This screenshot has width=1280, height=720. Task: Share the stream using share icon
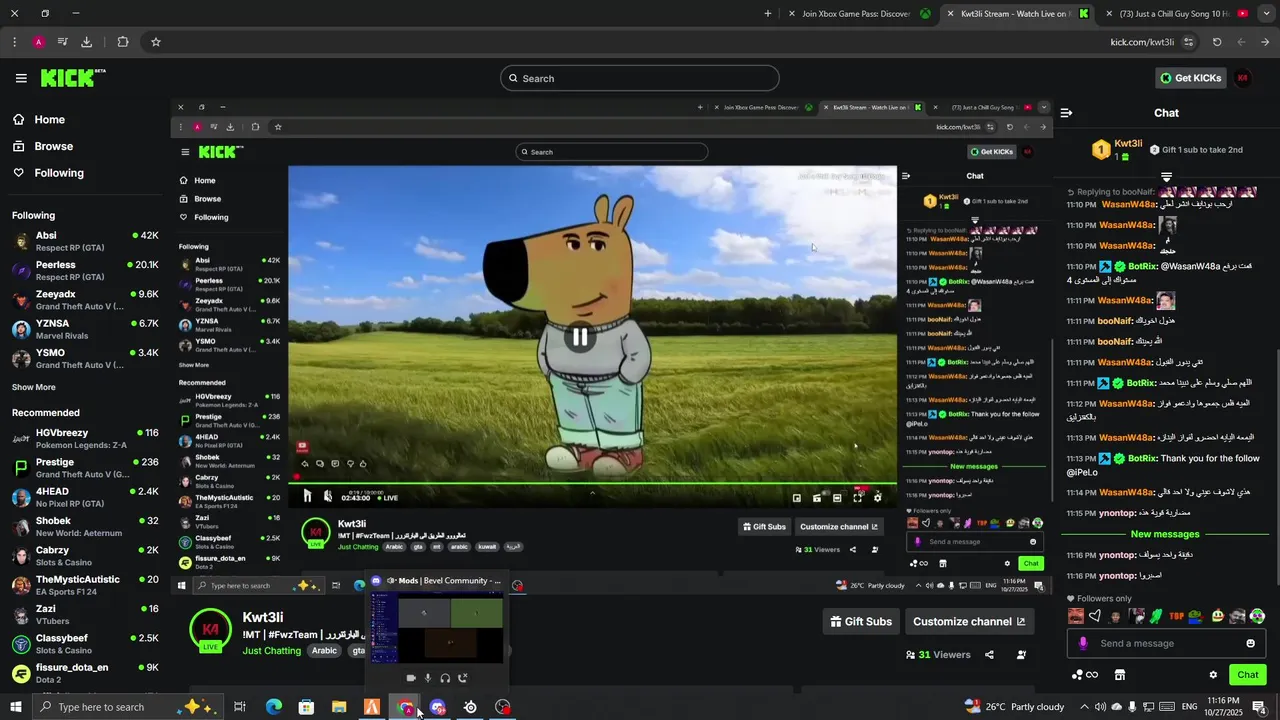[x=989, y=655]
